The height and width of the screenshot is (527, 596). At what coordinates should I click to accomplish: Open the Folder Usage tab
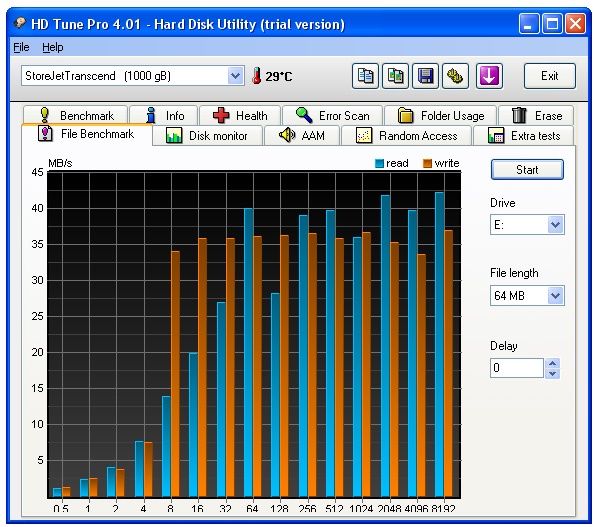[x=441, y=115]
